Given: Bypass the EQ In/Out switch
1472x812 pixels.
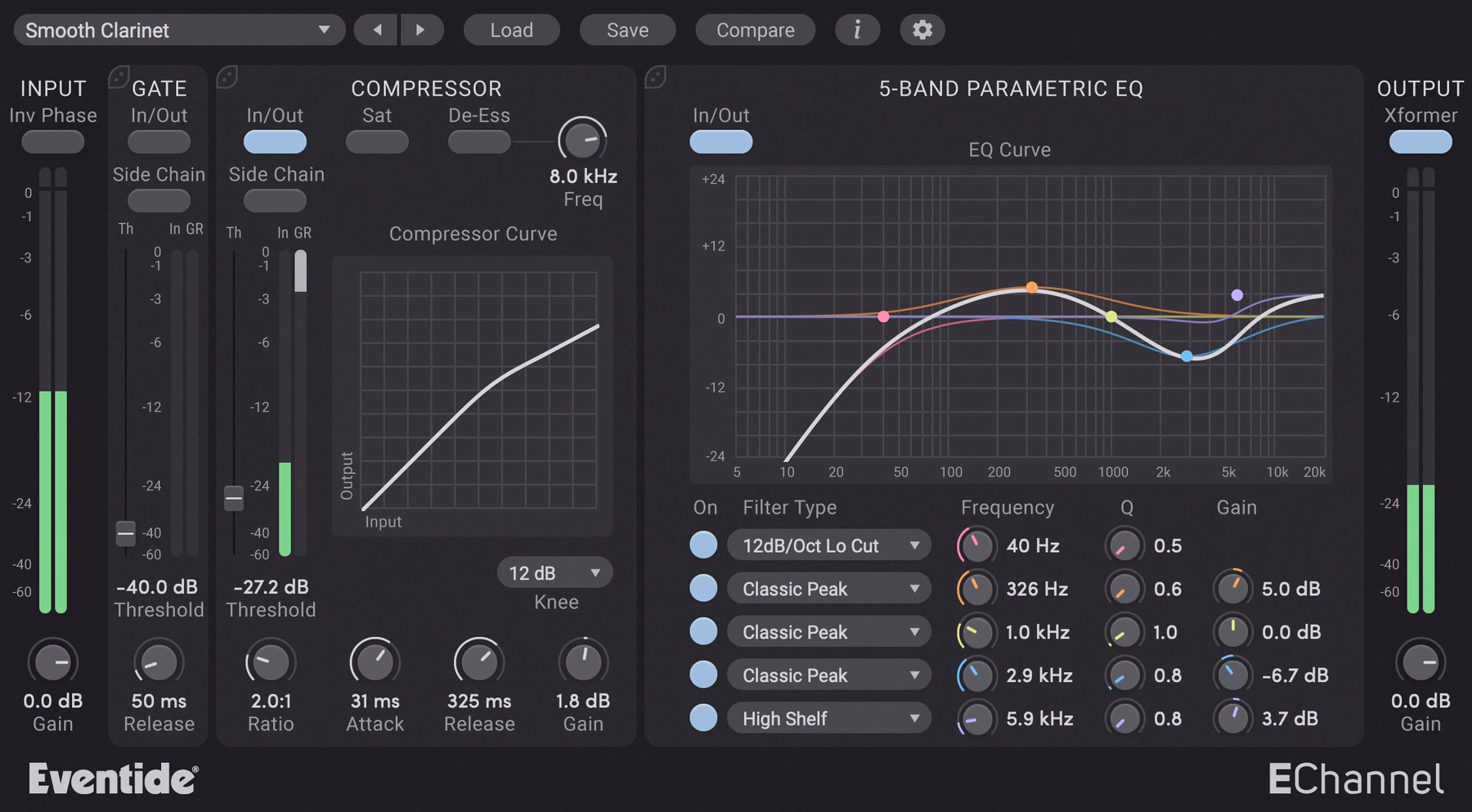Looking at the screenshot, I should tap(721, 141).
